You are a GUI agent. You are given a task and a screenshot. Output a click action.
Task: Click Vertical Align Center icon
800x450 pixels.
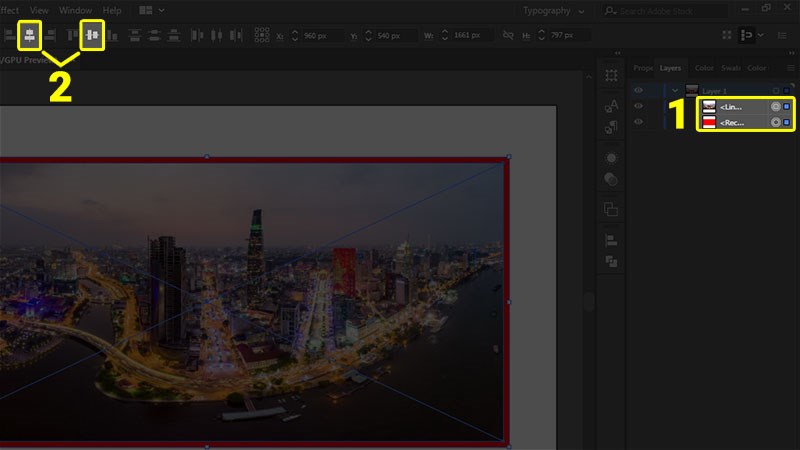(x=92, y=35)
